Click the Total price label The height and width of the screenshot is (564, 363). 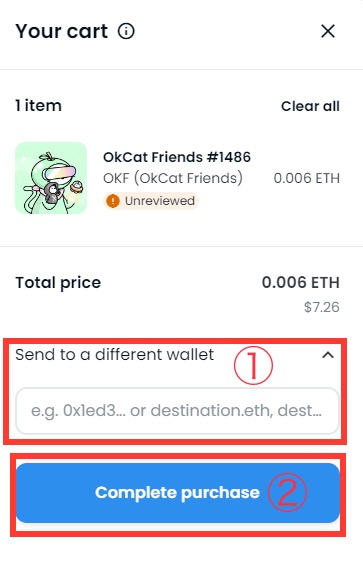click(x=58, y=283)
